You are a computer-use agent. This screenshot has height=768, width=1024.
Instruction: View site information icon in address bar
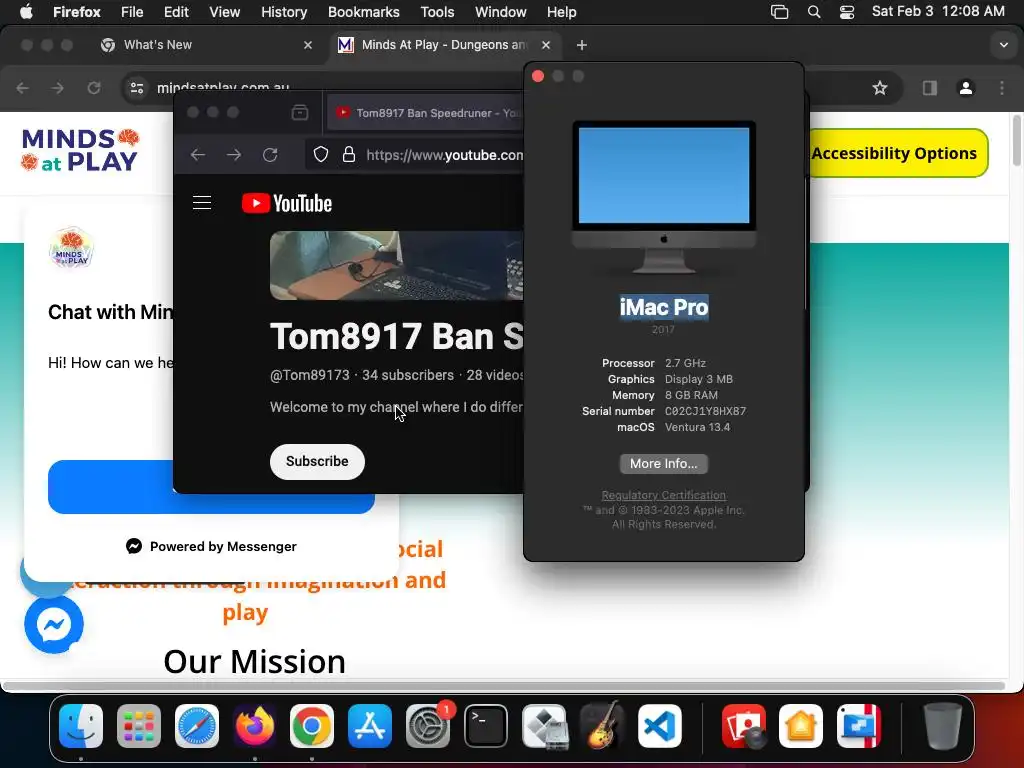click(x=136, y=88)
